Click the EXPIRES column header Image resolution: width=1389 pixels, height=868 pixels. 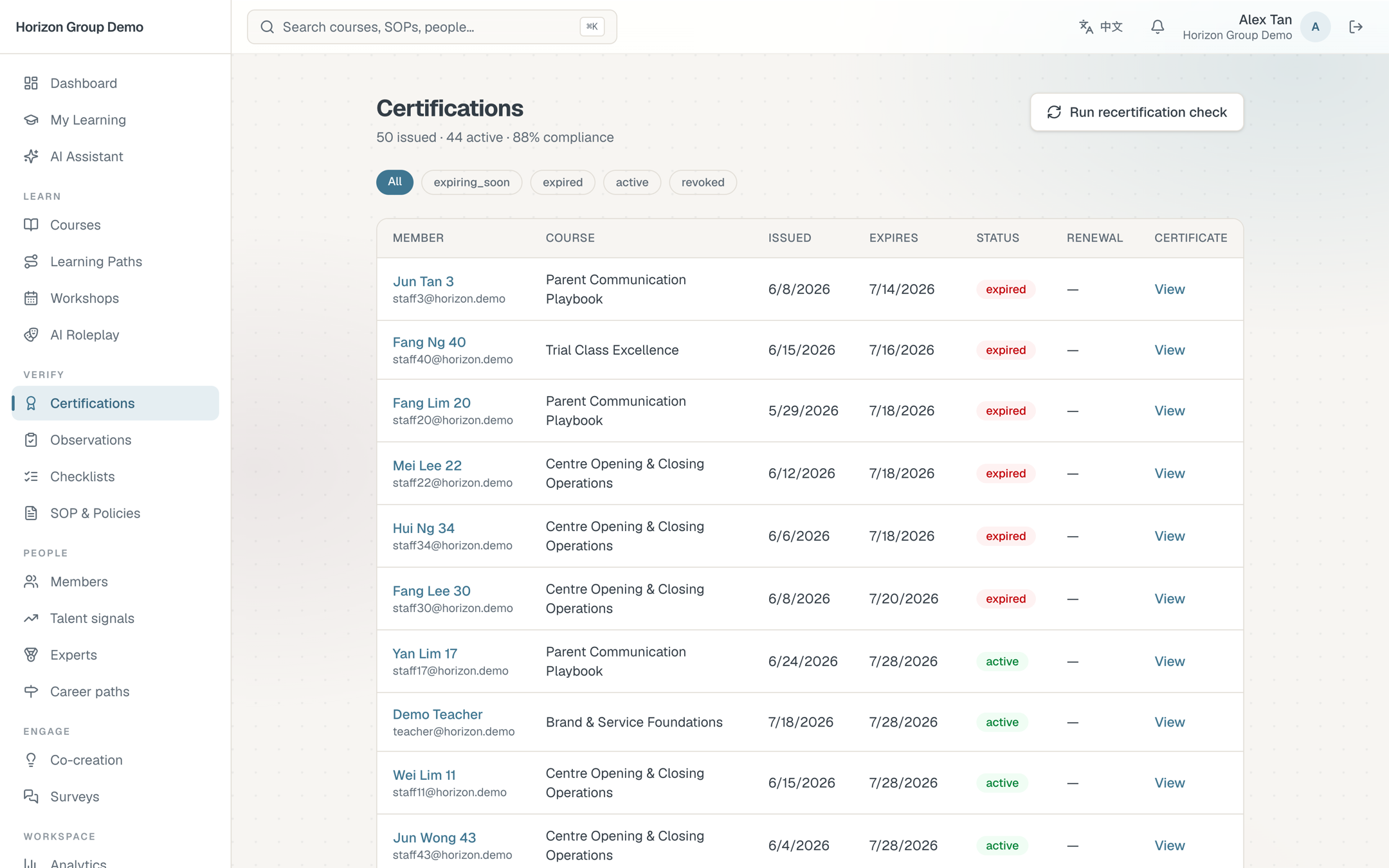893,238
